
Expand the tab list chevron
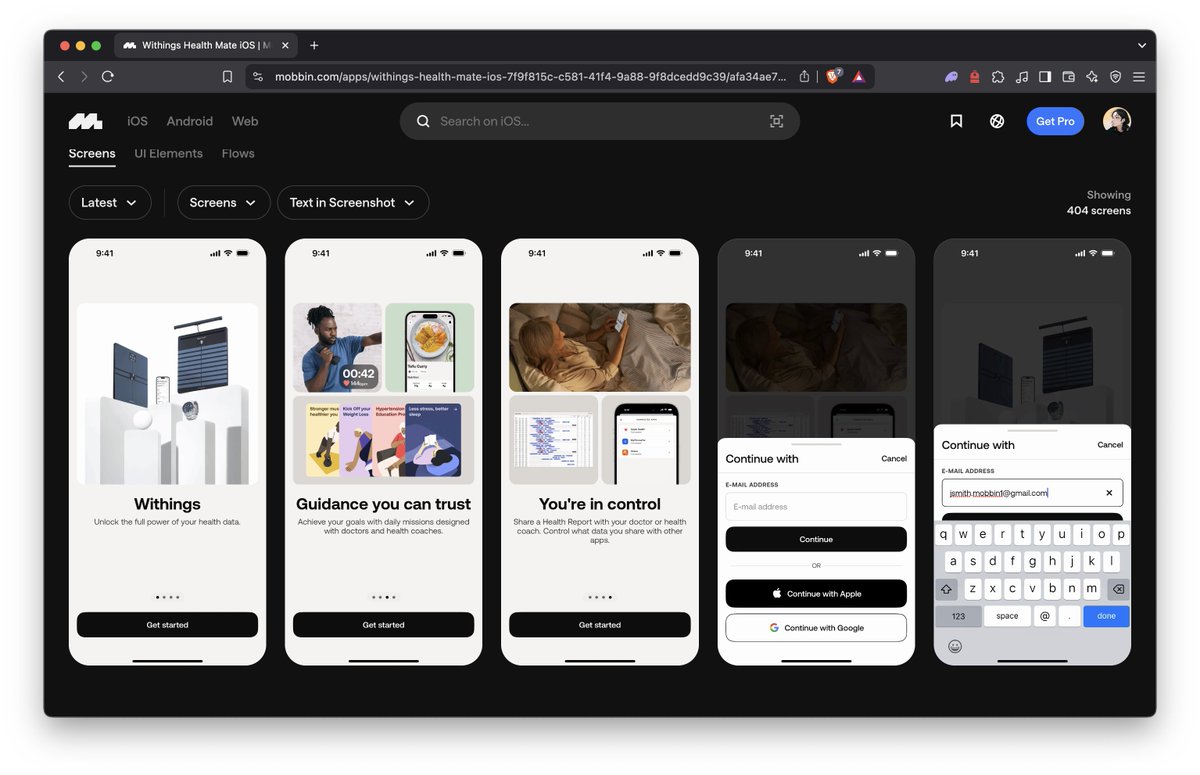[x=1142, y=45]
